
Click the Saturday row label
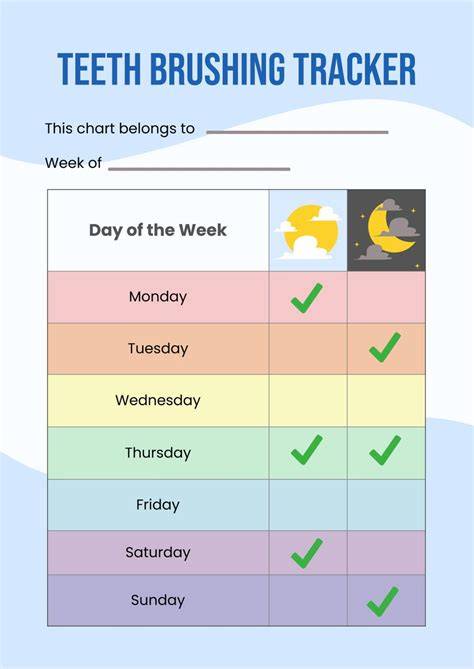pos(158,553)
